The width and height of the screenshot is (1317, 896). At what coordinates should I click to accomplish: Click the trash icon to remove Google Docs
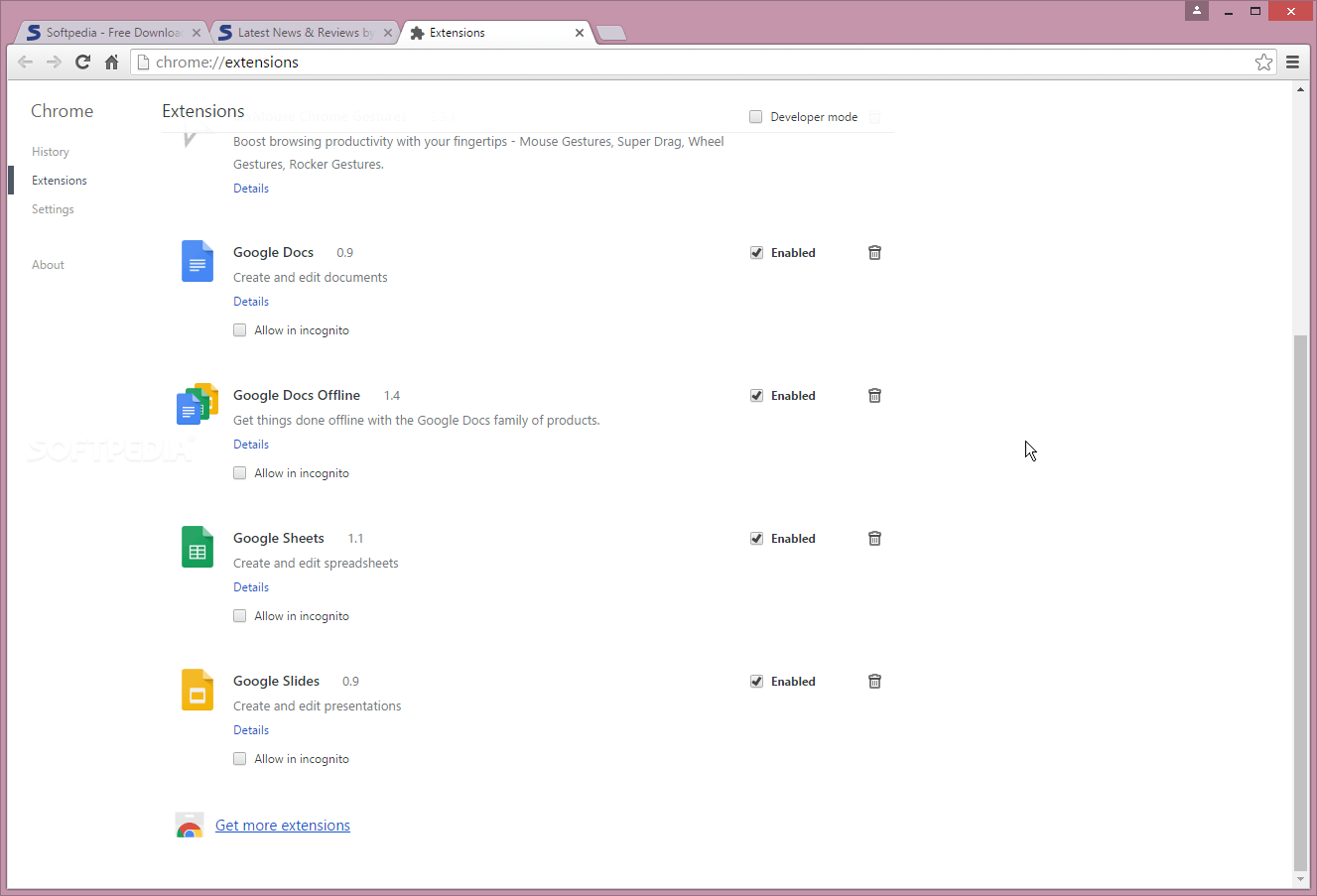(874, 252)
